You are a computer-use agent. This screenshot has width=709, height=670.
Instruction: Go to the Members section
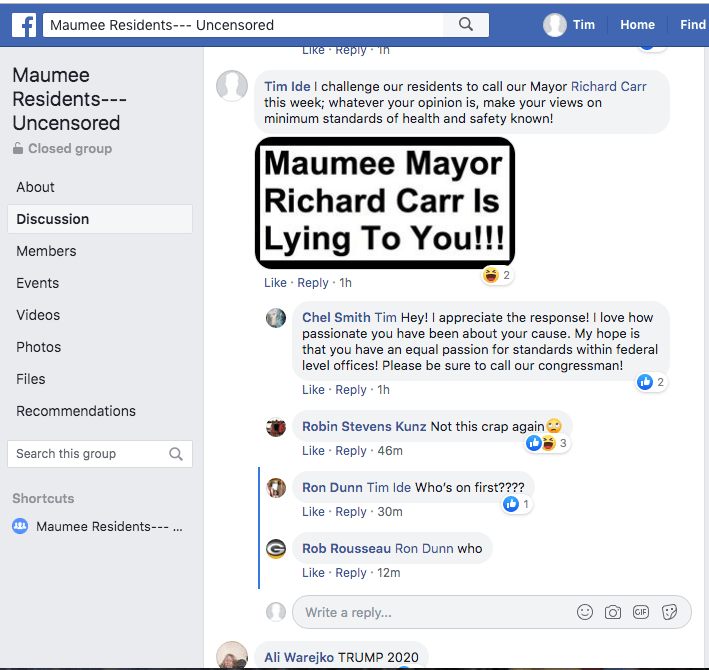(46, 251)
